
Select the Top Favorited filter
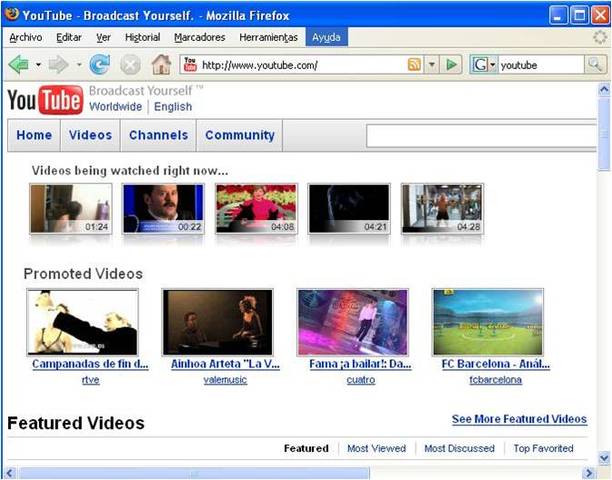[x=543, y=448]
